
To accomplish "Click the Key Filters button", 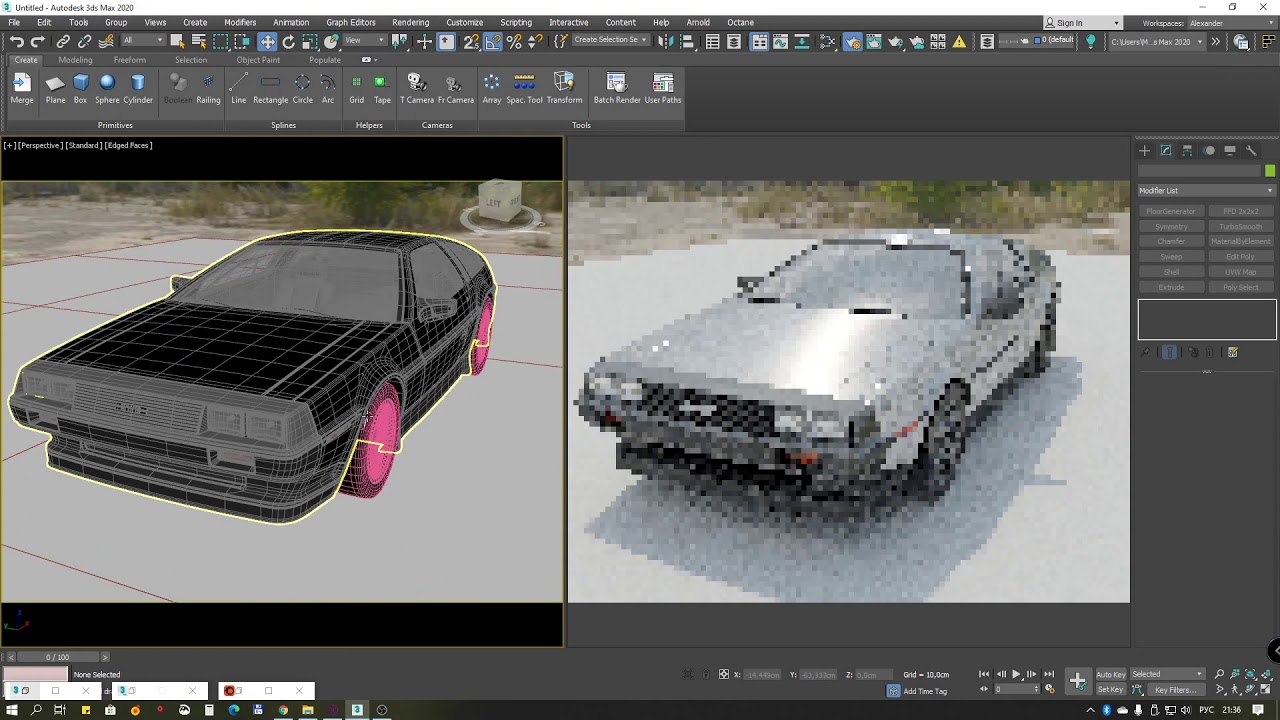I will pos(1175,690).
